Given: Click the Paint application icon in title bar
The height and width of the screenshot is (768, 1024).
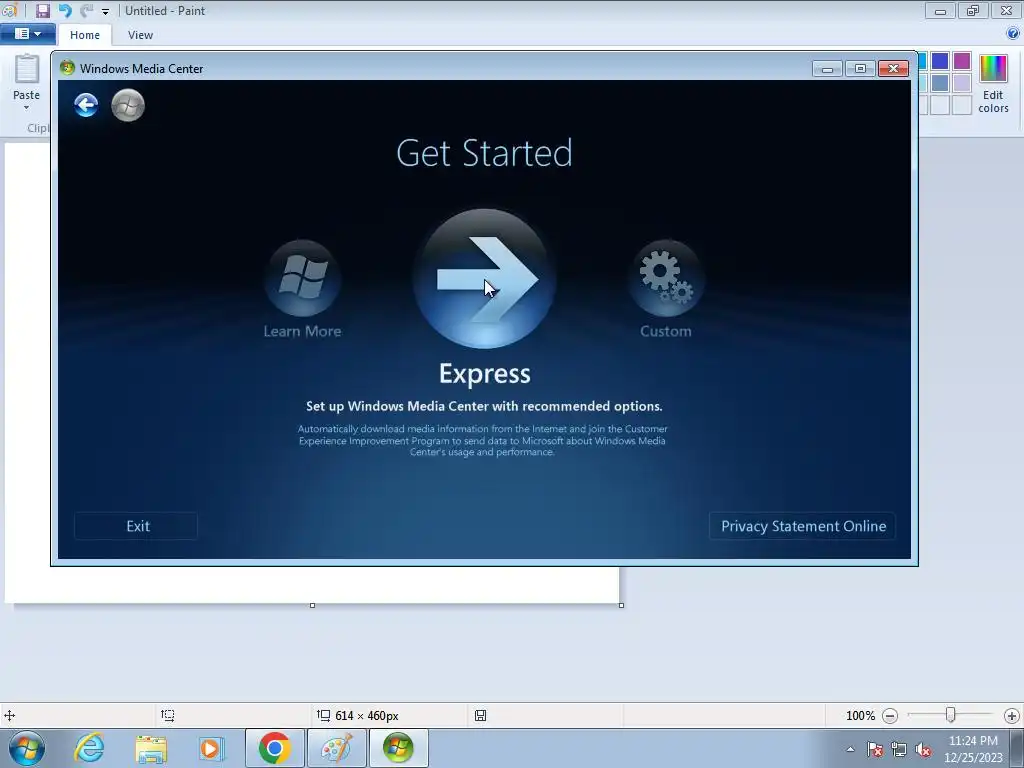Looking at the screenshot, I should pos(9,10).
